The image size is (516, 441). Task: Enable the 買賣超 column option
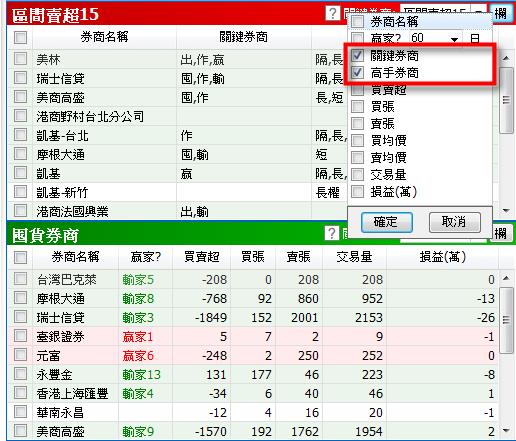(x=358, y=89)
